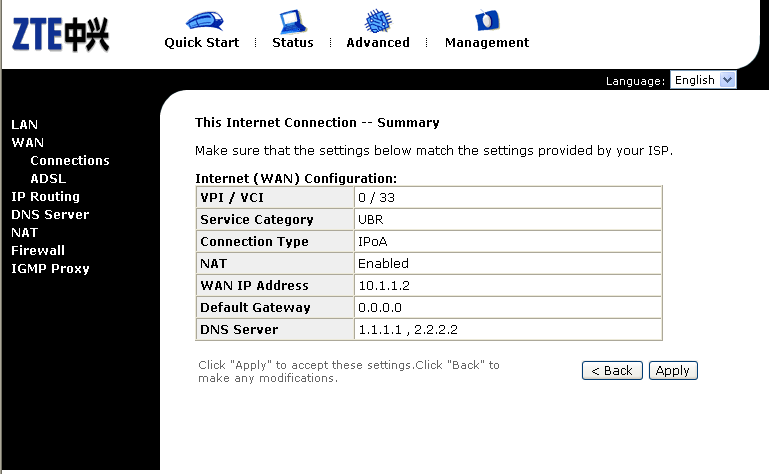
Task: Open the Quick Start menu label
Action: [202, 43]
